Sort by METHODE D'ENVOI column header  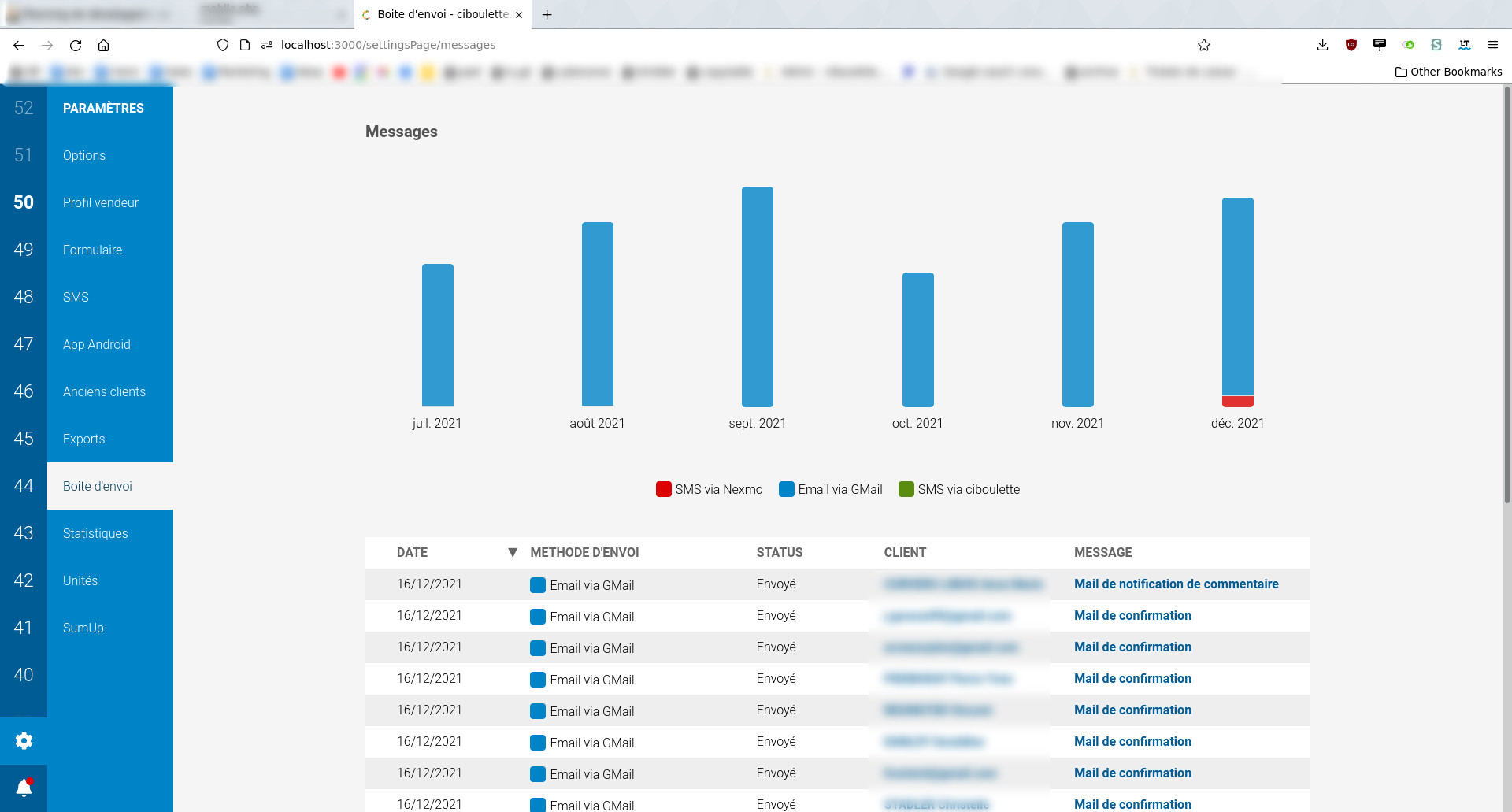coord(584,552)
